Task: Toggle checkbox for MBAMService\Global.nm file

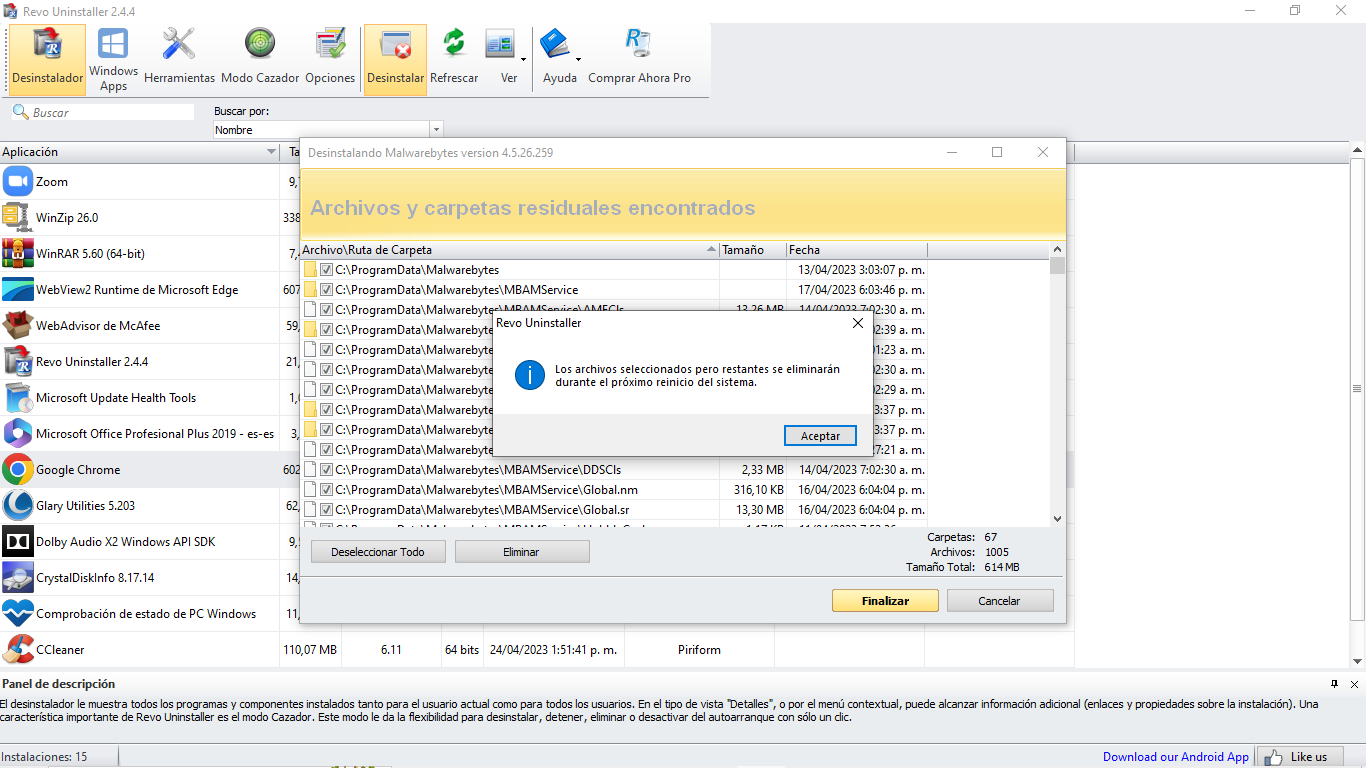Action: [x=326, y=490]
